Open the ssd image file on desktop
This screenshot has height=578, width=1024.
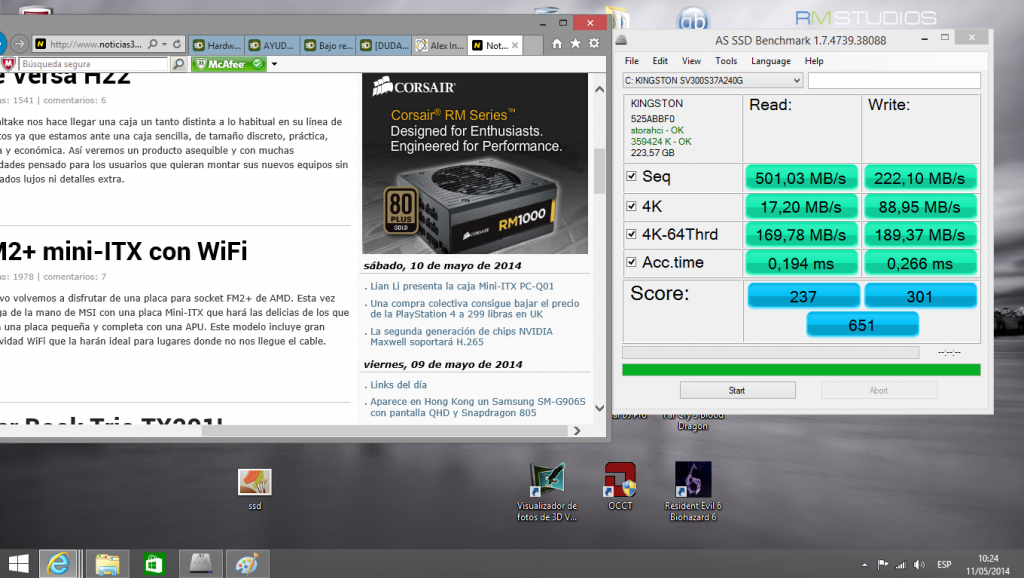coord(255,490)
